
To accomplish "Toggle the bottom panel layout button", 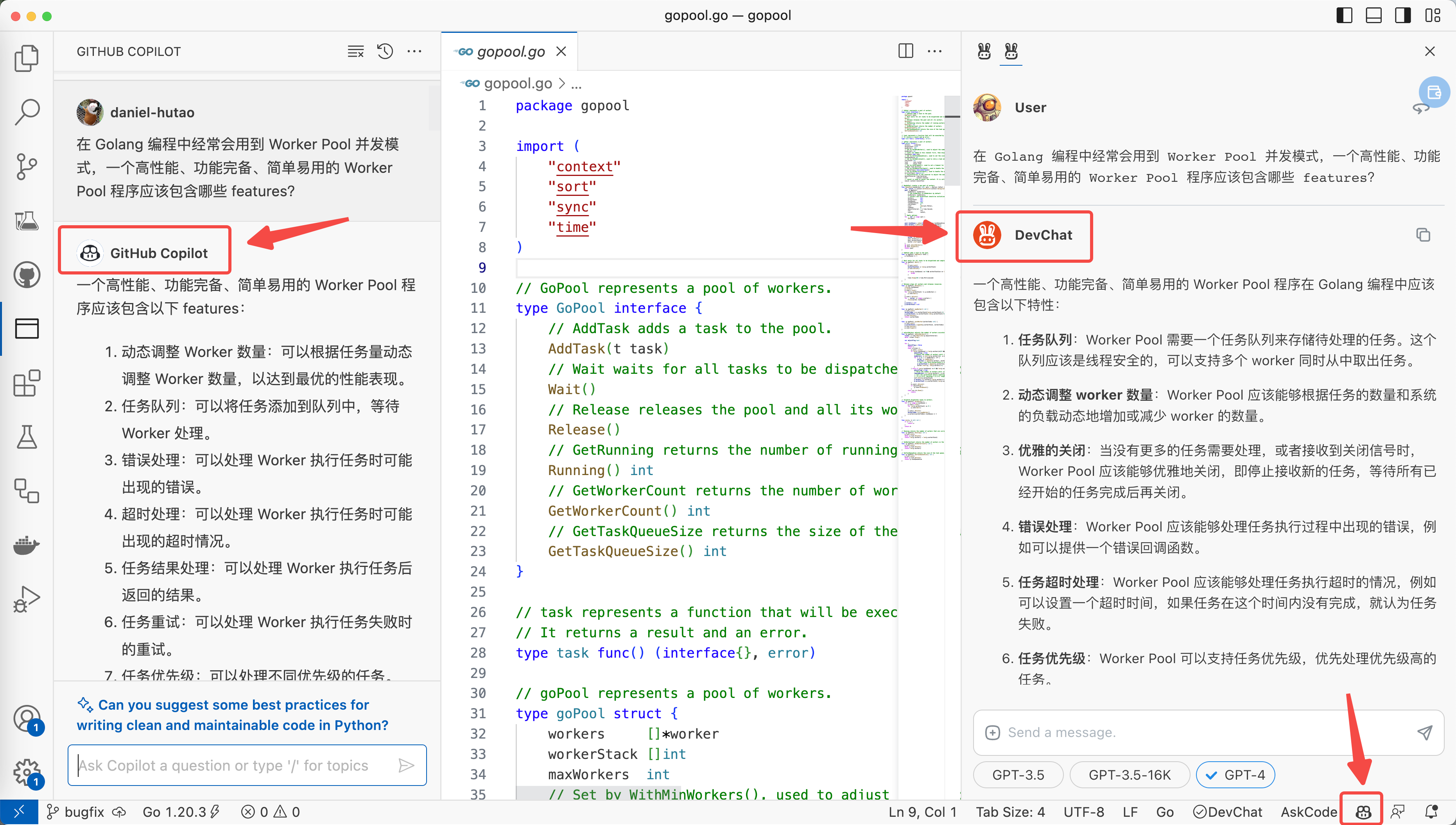I will (1373, 15).
